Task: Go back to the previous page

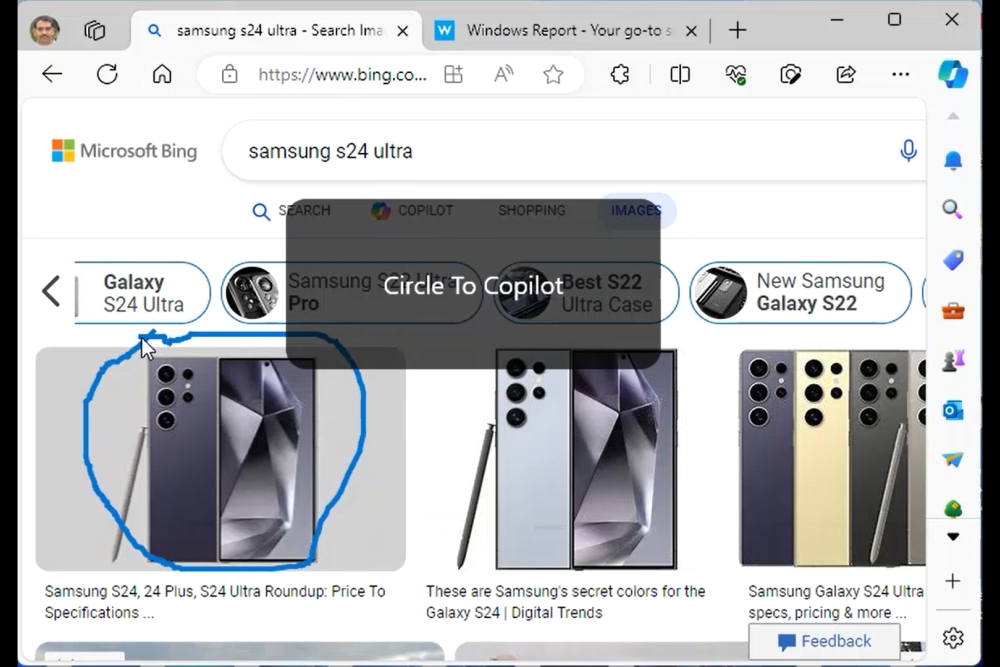Action: tap(52, 75)
